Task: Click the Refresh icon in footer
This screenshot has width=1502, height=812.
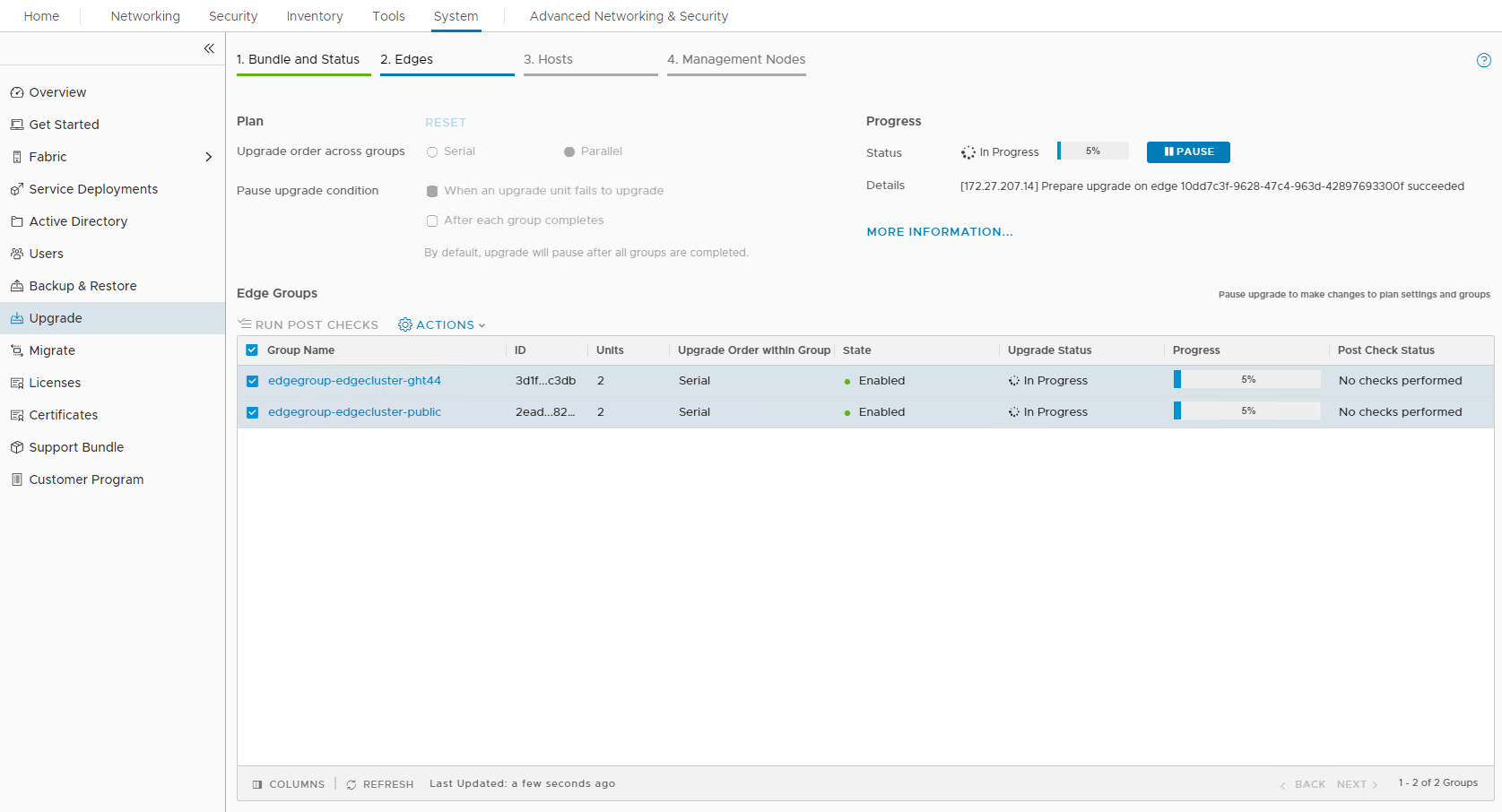Action: click(x=352, y=784)
